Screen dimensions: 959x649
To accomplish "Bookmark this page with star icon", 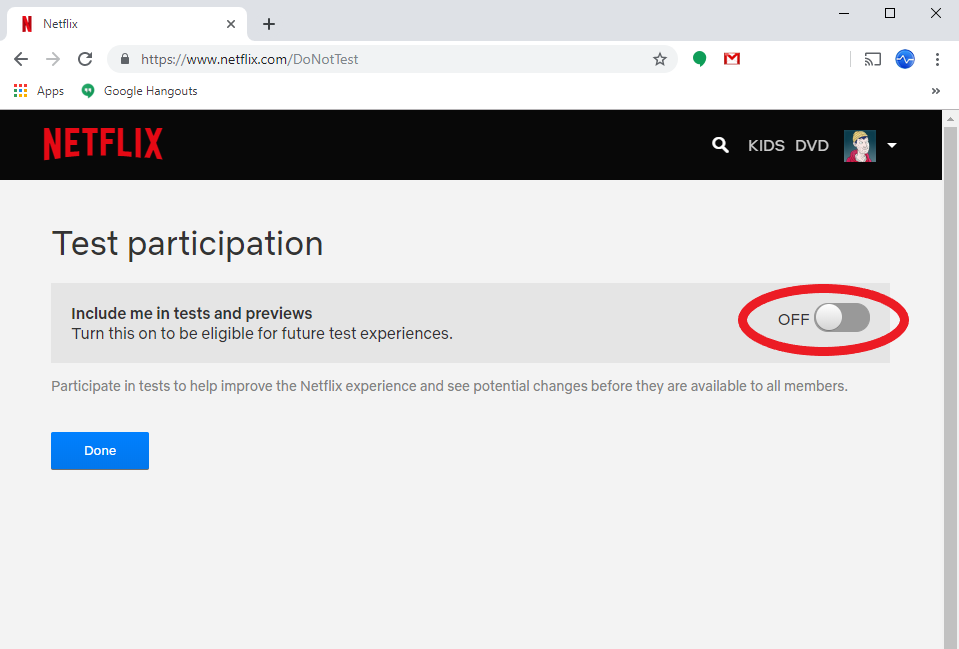I will 659,59.
